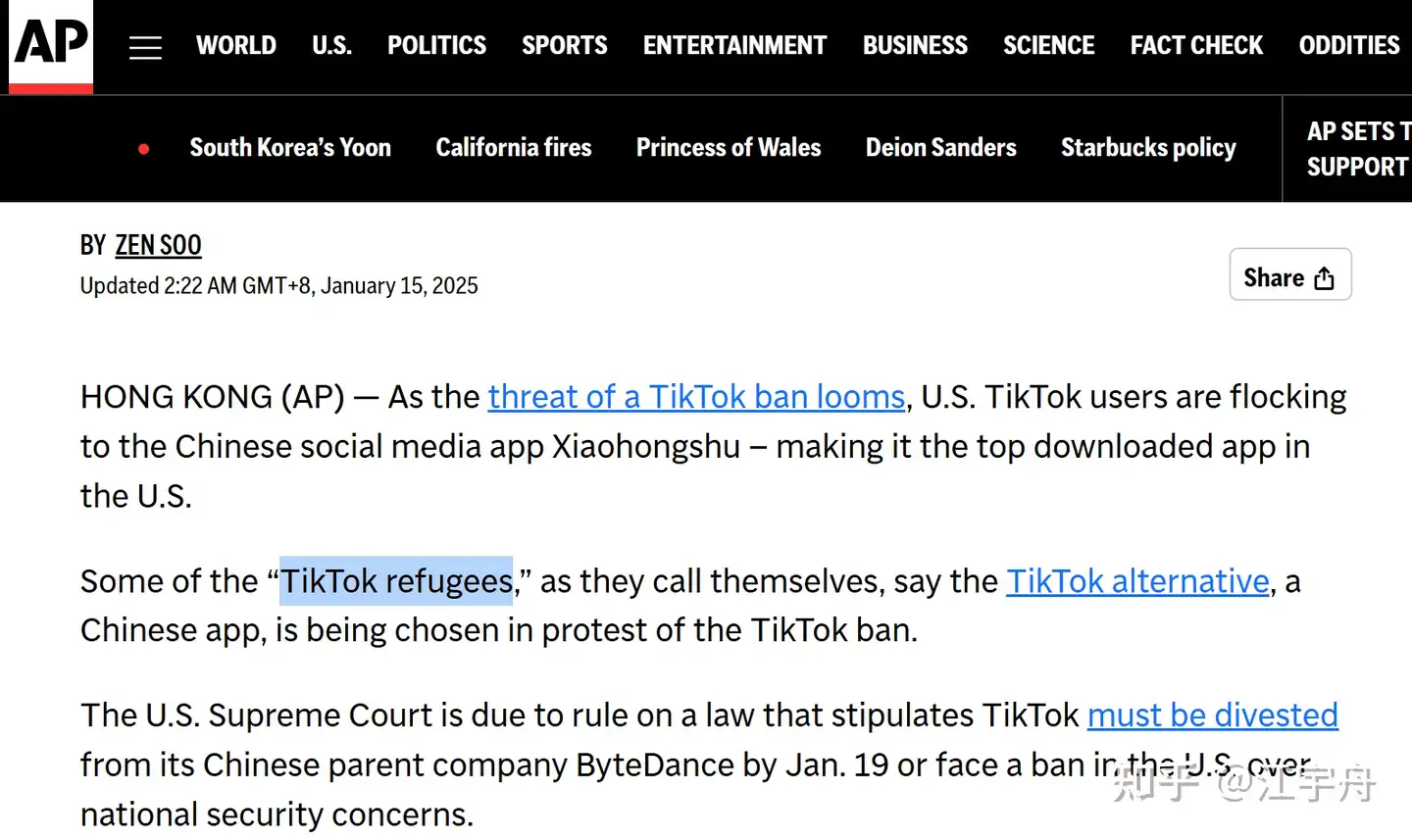This screenshot has width=1412, height=840.
Task: Open the World section
Action: (x=236, y=46)
